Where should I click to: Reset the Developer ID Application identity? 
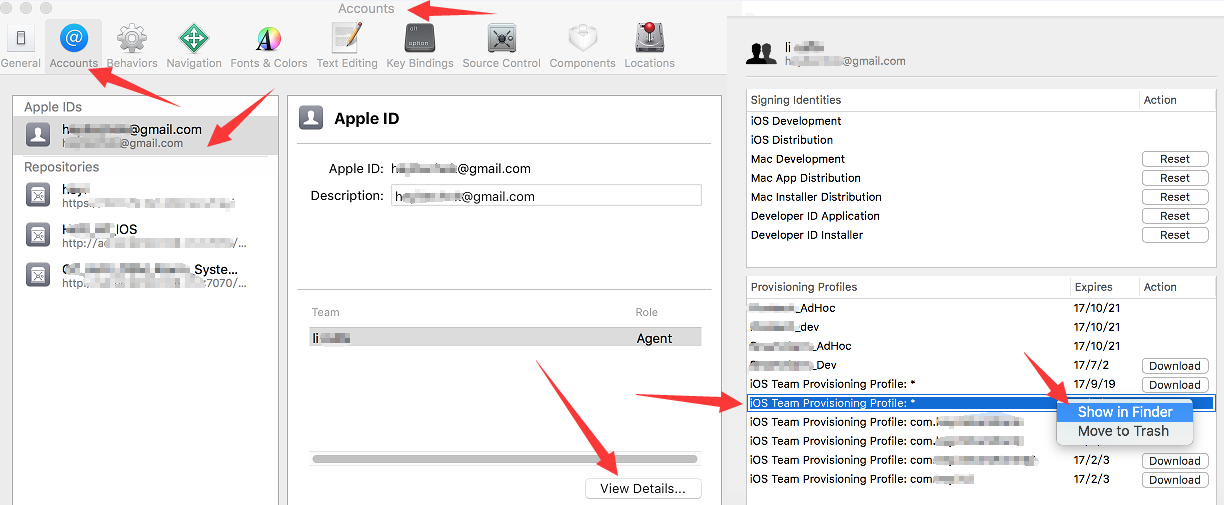click(x=1175, y=216)
